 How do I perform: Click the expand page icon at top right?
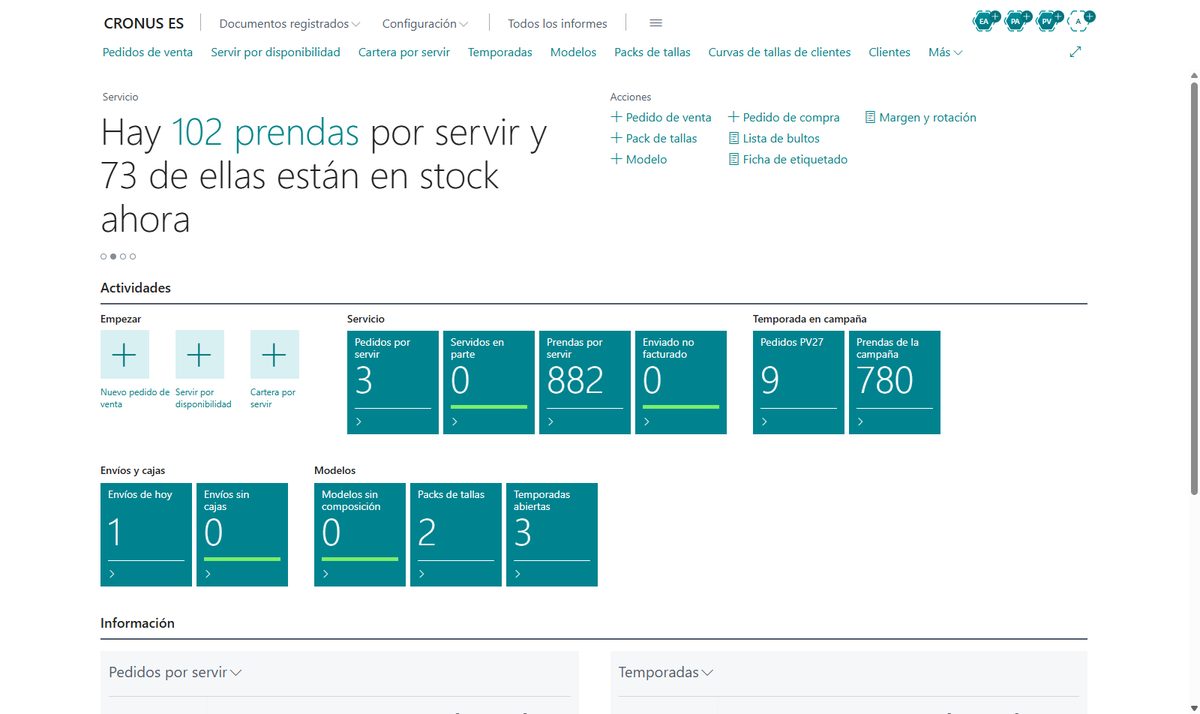(1075, 52)
